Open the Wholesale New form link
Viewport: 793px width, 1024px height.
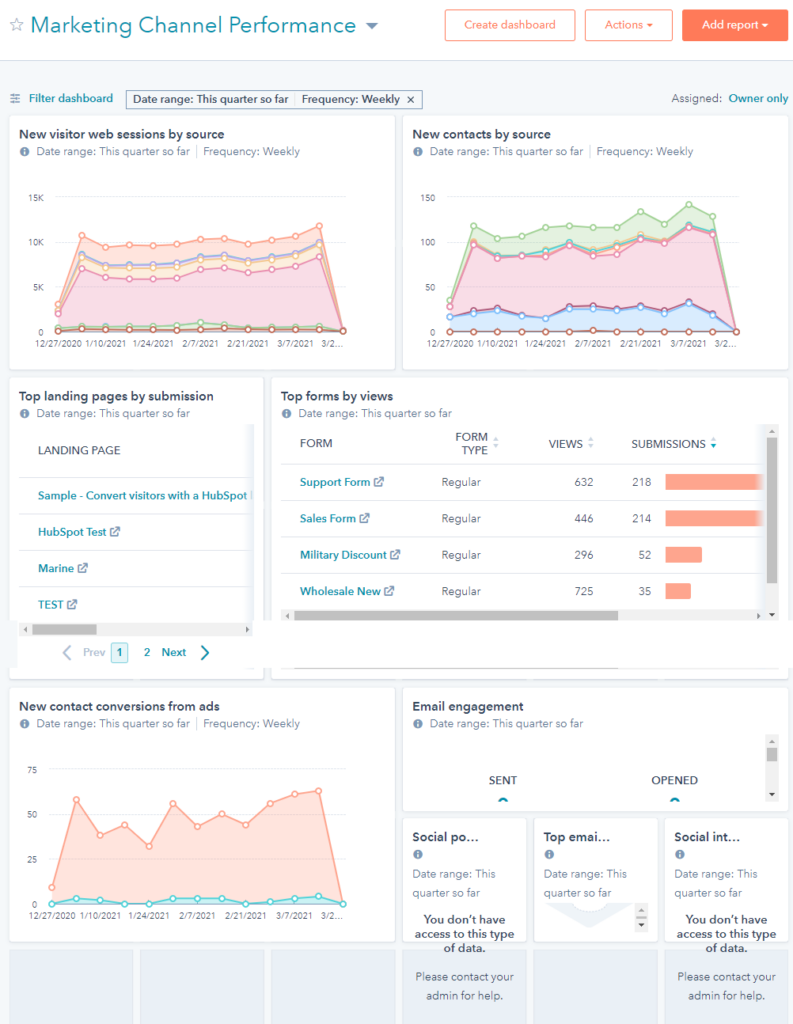point(340,591)
